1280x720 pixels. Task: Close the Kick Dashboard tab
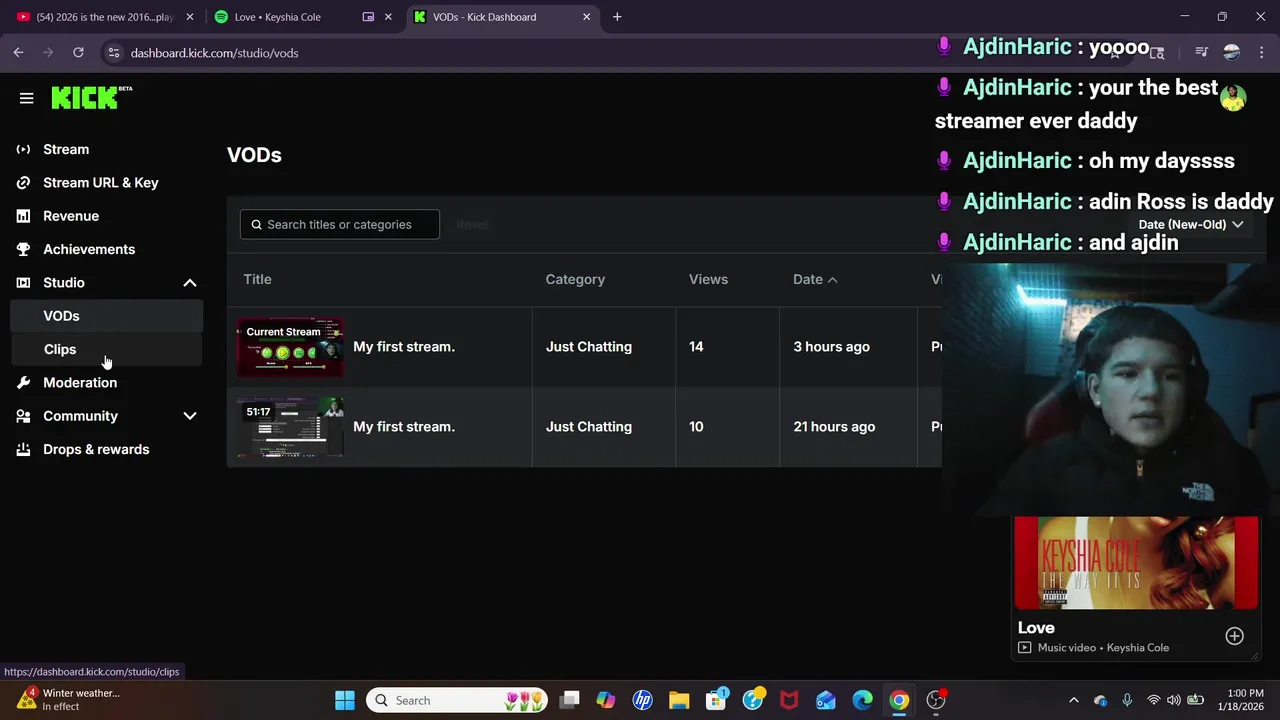pyautogui.click(x=586, y=17)
